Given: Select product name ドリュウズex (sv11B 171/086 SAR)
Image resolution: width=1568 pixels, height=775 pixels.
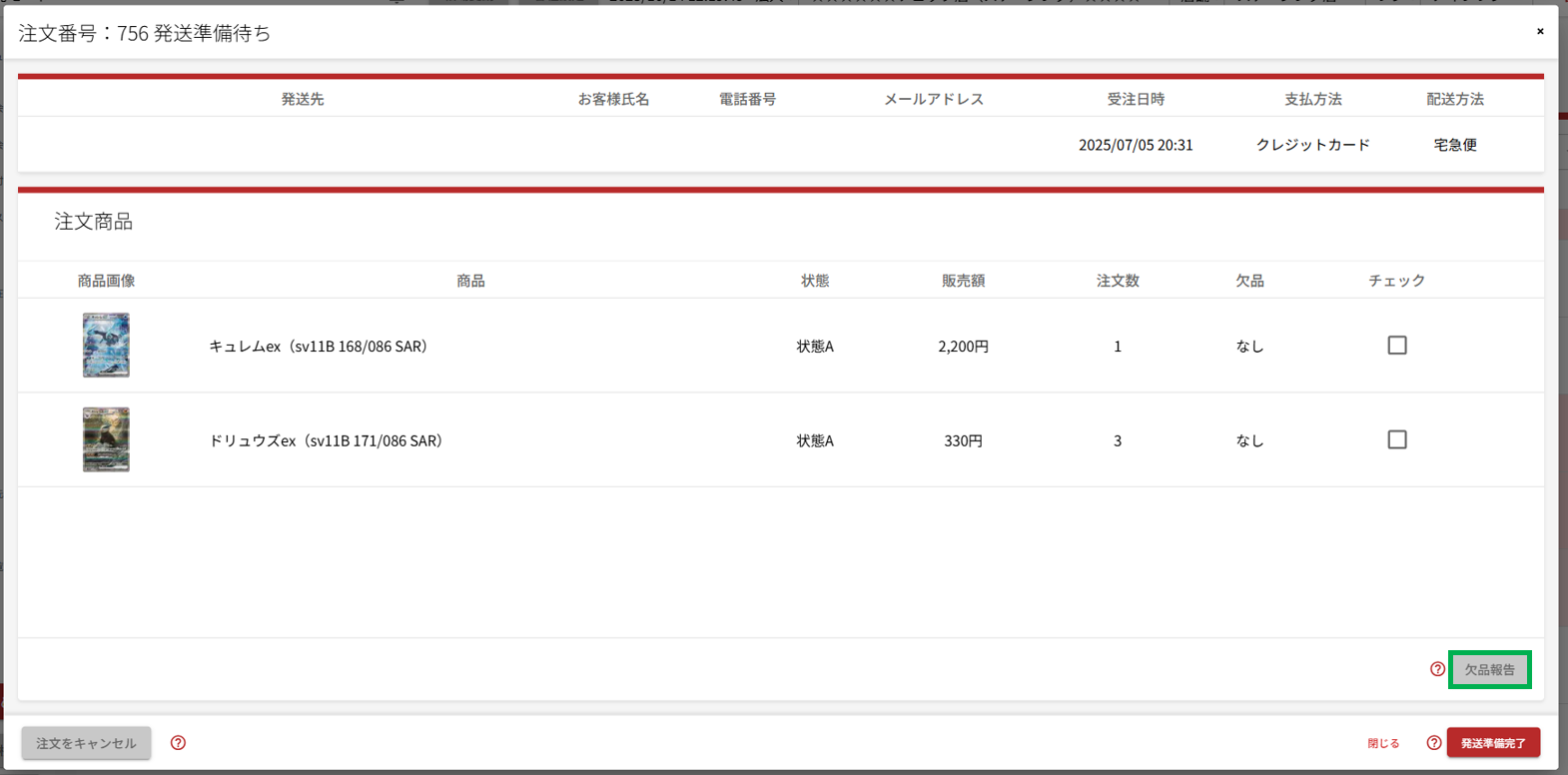Looking at the screenshot, I should [326, 440].
